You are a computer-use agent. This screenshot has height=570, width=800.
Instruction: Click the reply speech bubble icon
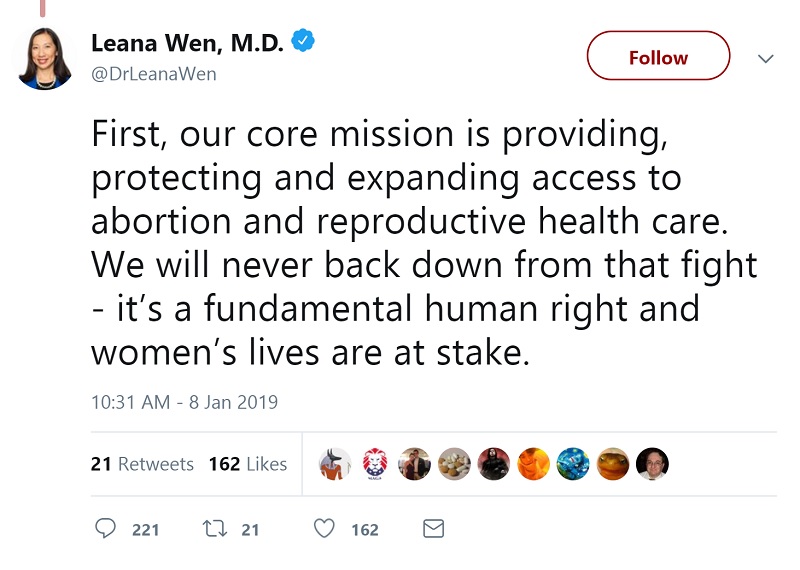(x=106, y=529)
